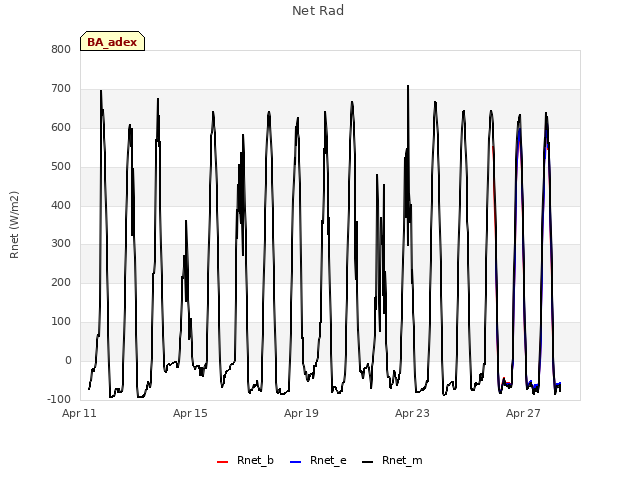640x480 pixels.
Task: Click the 600 y-axis tick label
Action: 61,128
